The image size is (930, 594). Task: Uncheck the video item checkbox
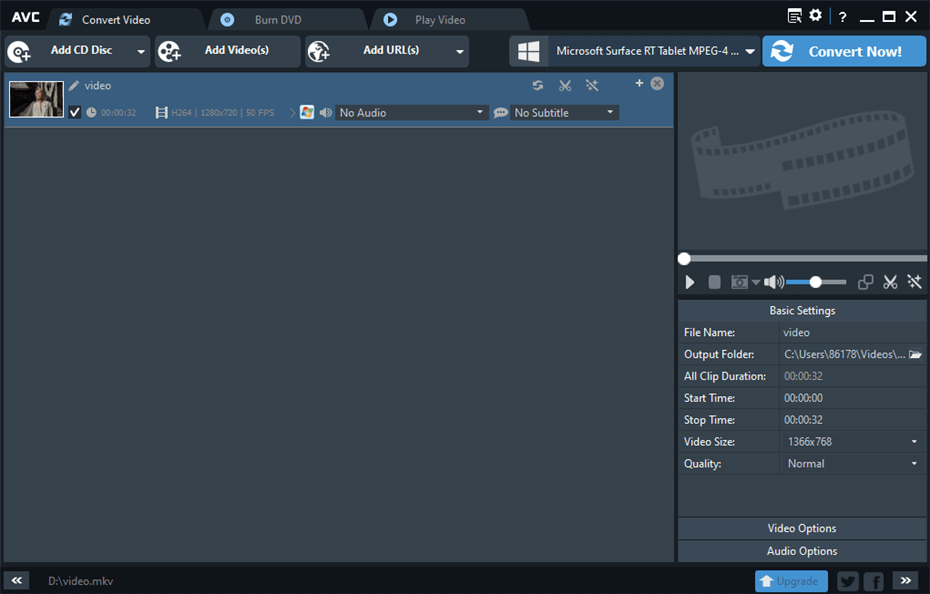tap(75, 112)
